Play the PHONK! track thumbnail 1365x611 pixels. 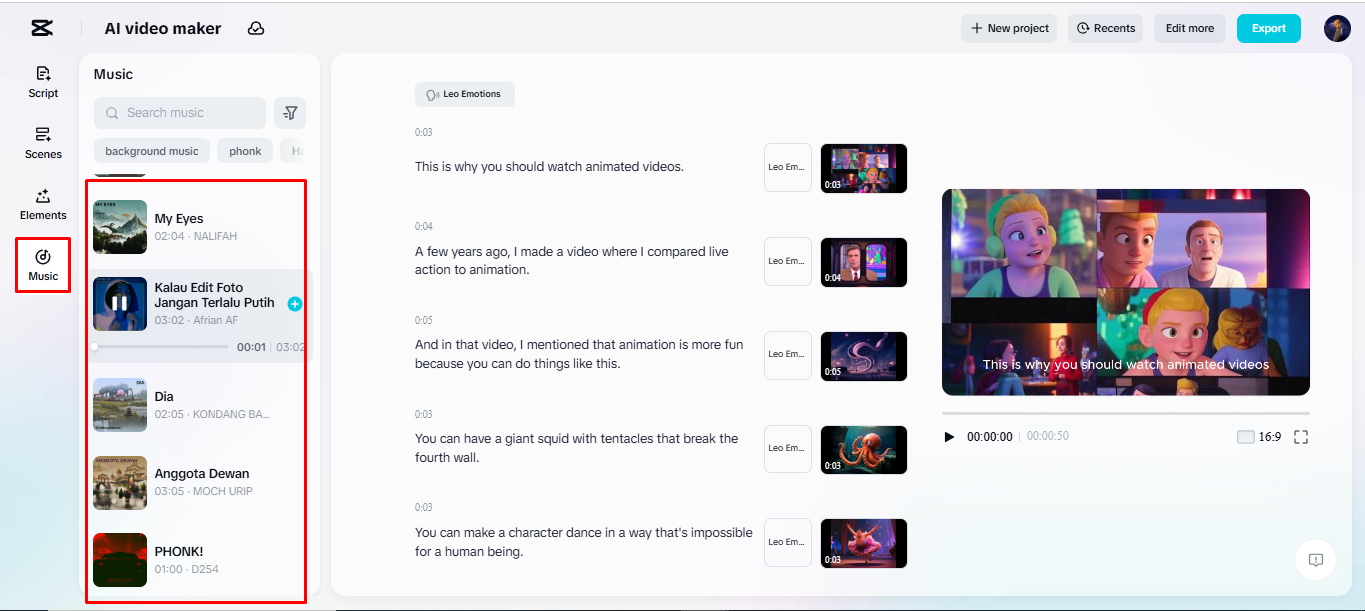point(120,560)
